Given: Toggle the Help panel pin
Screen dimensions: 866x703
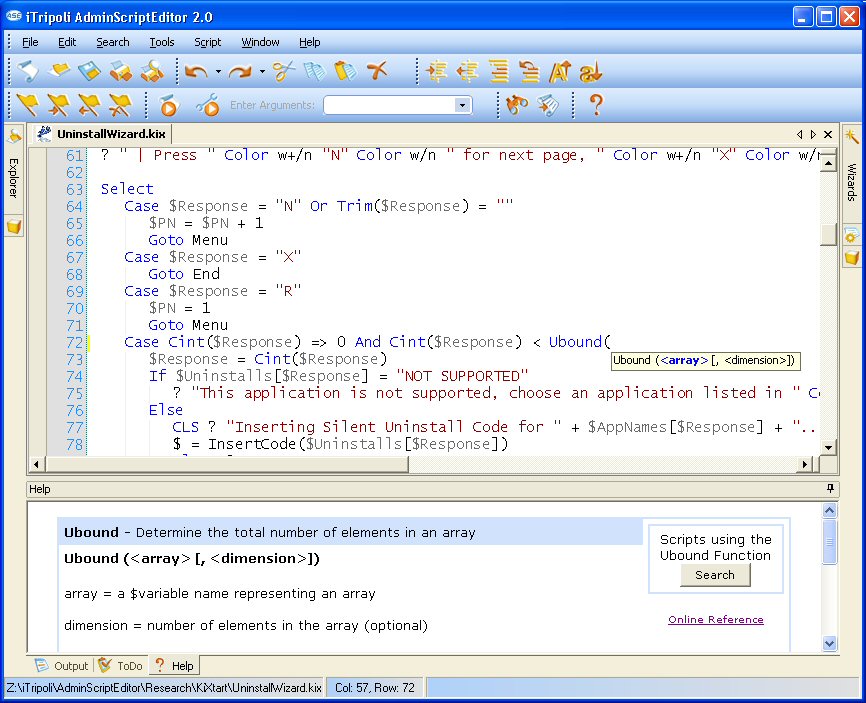Looking at the screenshot, I should point(830,488).
